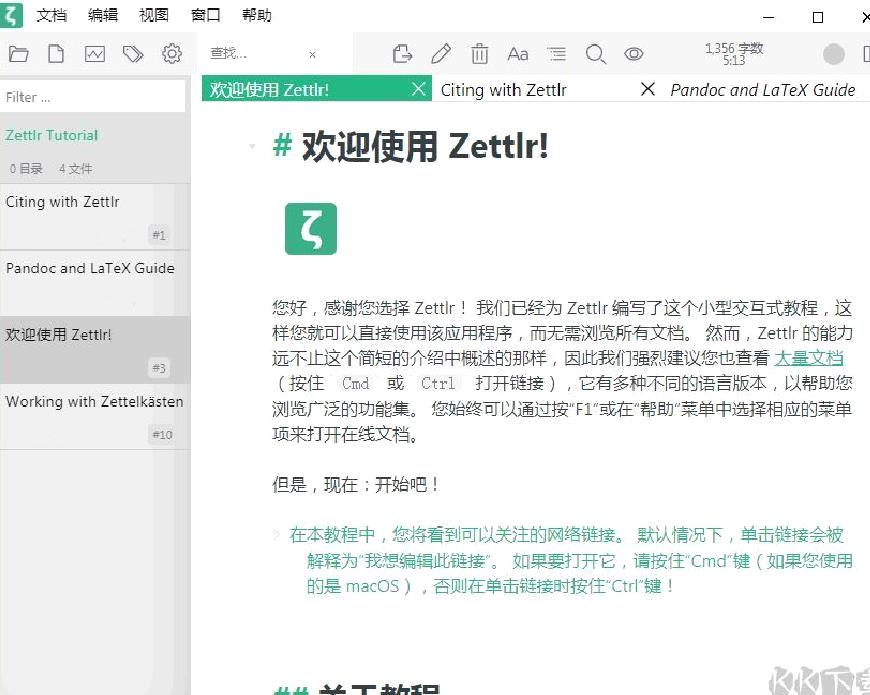The width and height of the screenshot is (870, 695).
Task: Click the 4 文件 count label
Action: [75, 169]
